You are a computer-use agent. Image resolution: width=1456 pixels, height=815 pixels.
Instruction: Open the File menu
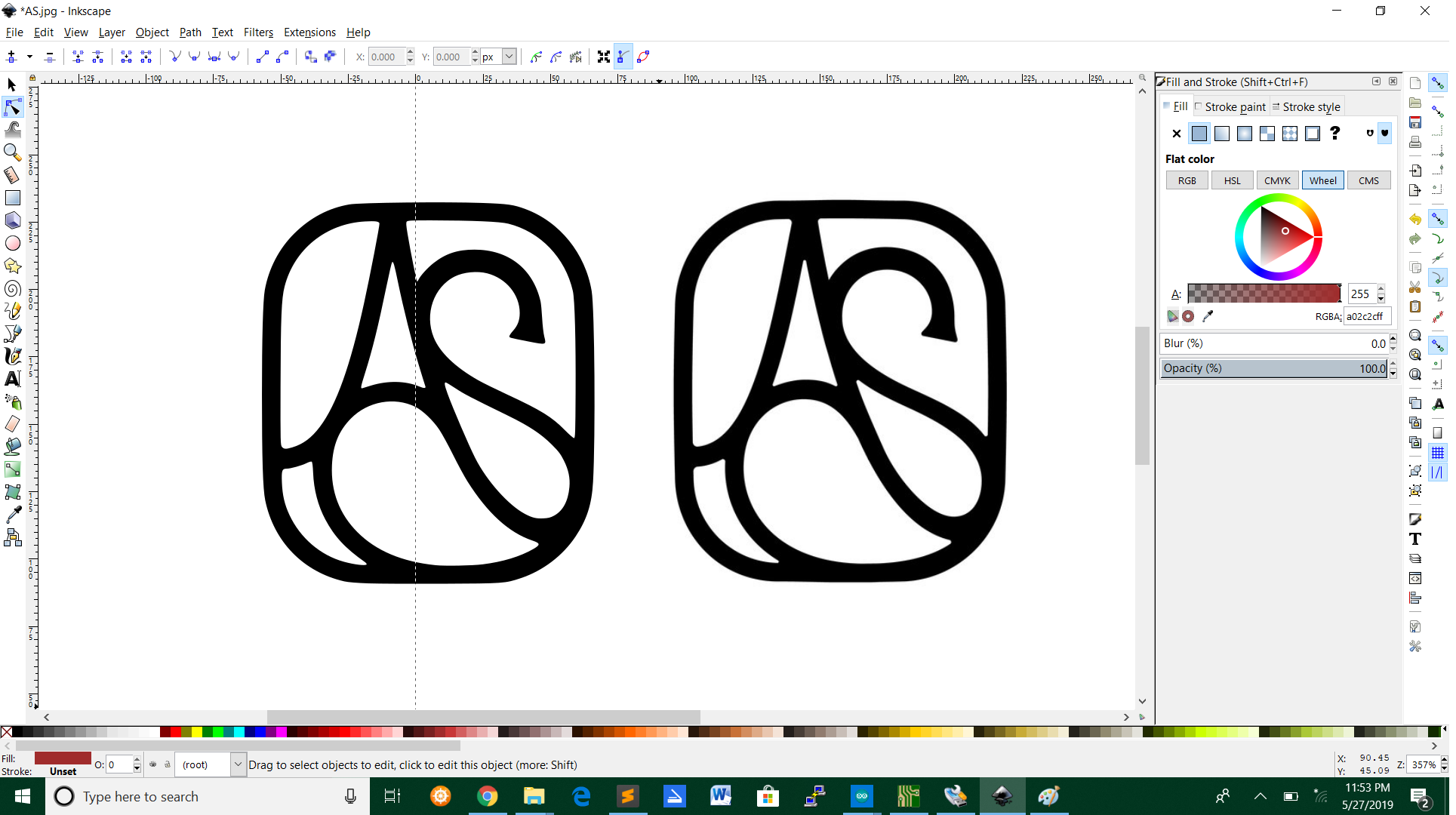14,32
